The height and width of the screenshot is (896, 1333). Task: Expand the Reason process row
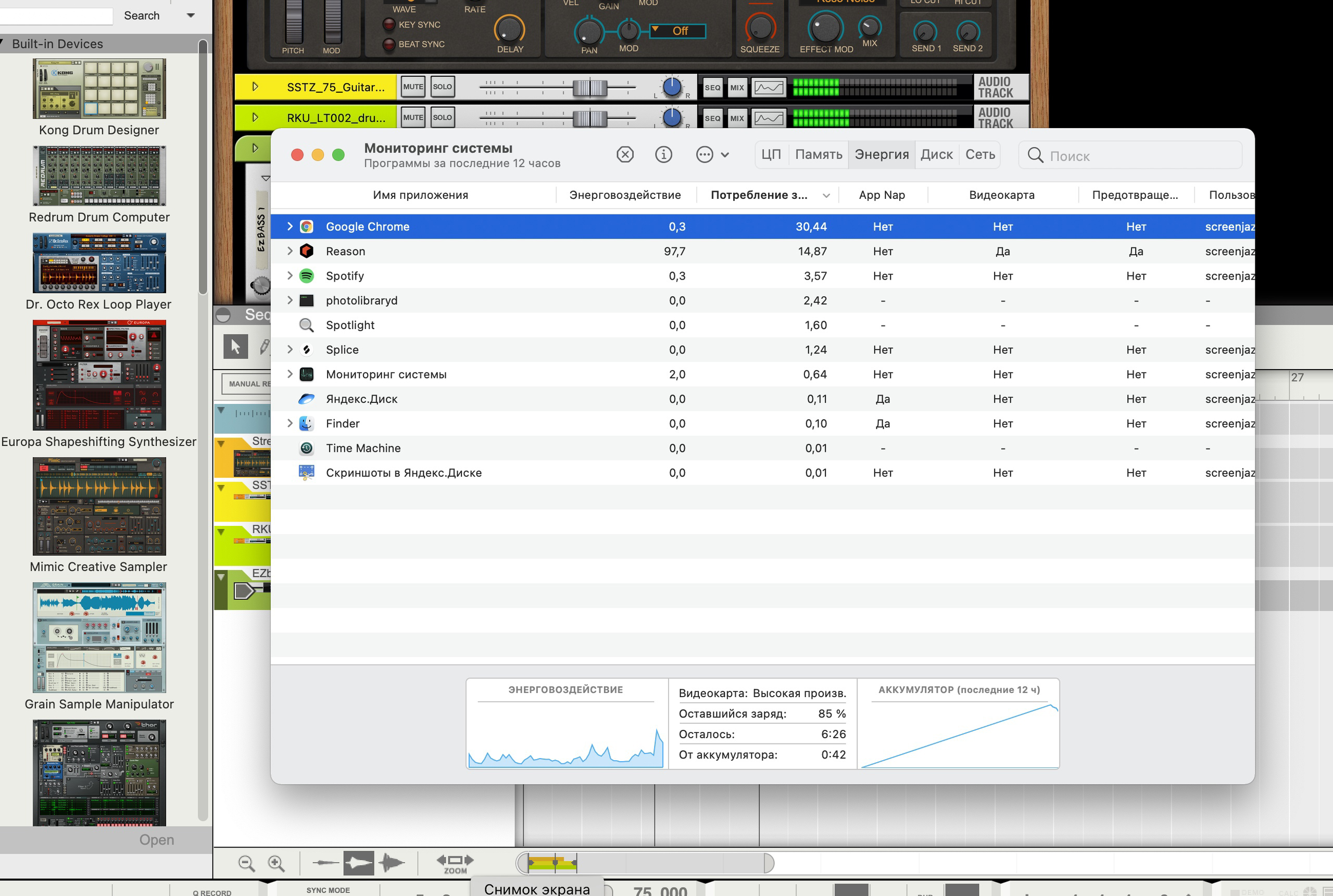click(x=290, y=251)
